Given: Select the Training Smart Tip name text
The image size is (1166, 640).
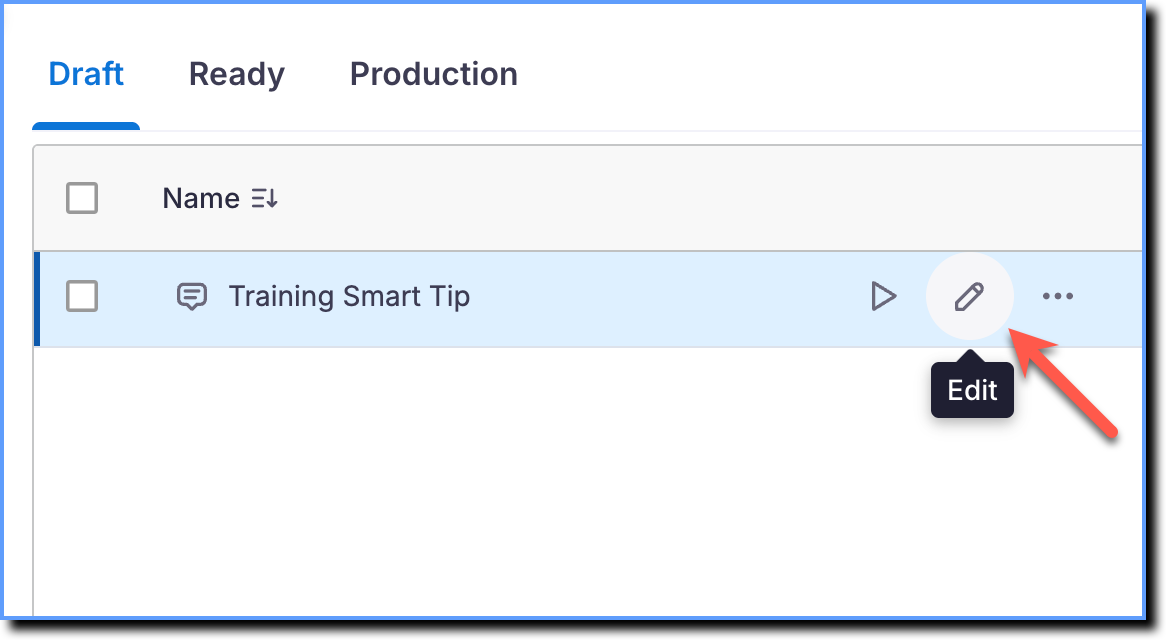Looking at the screenshot, I should click(349, 296).
